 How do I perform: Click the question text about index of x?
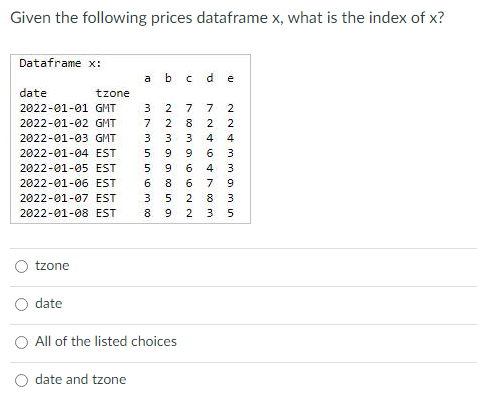click(227, 18)
